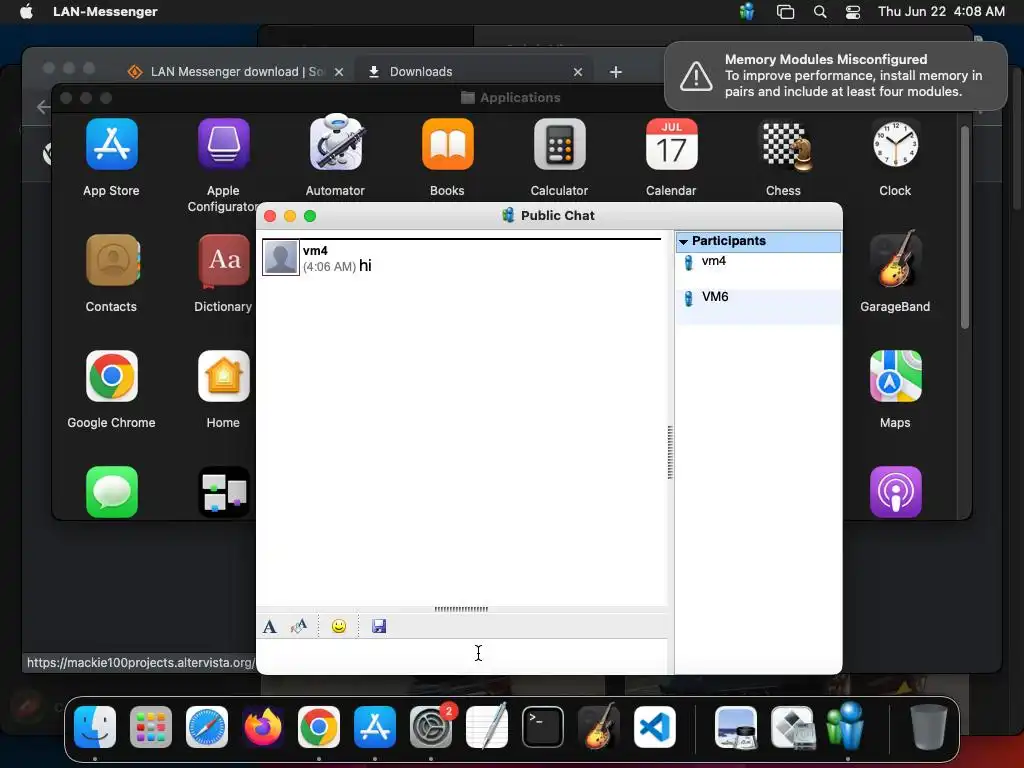This screenshot has height=768, width=1024.
Task: Open Safari from the Dock
Action: (207, 727)
